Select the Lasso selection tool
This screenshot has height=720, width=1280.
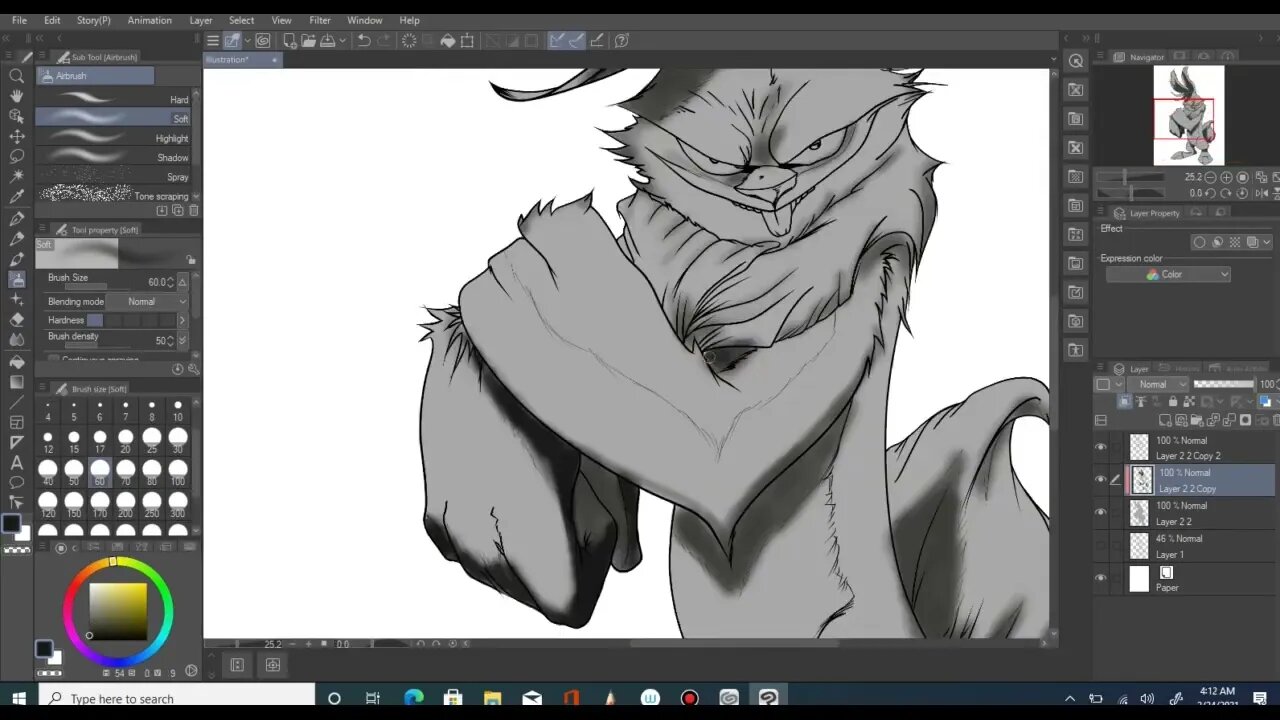(17, 156)
